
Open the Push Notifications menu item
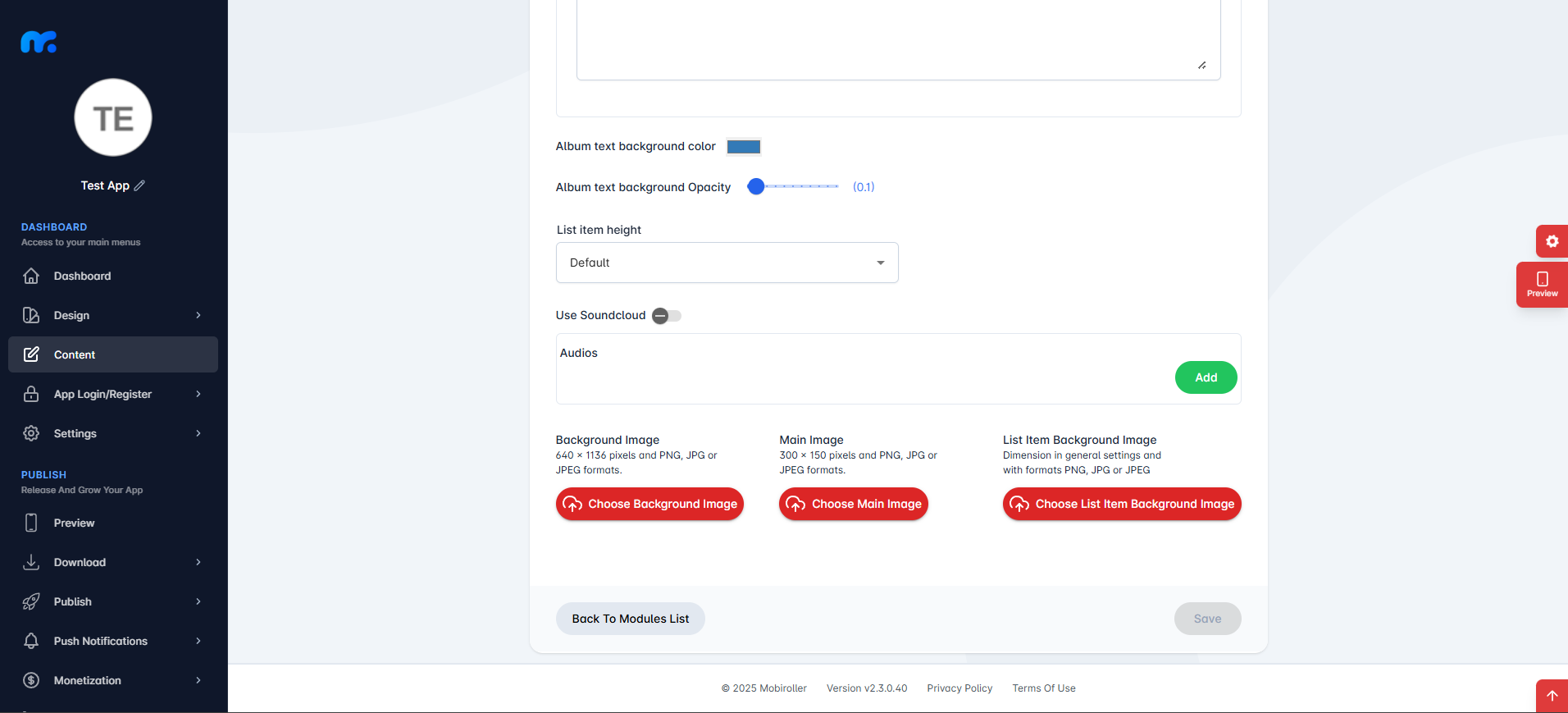113,641
